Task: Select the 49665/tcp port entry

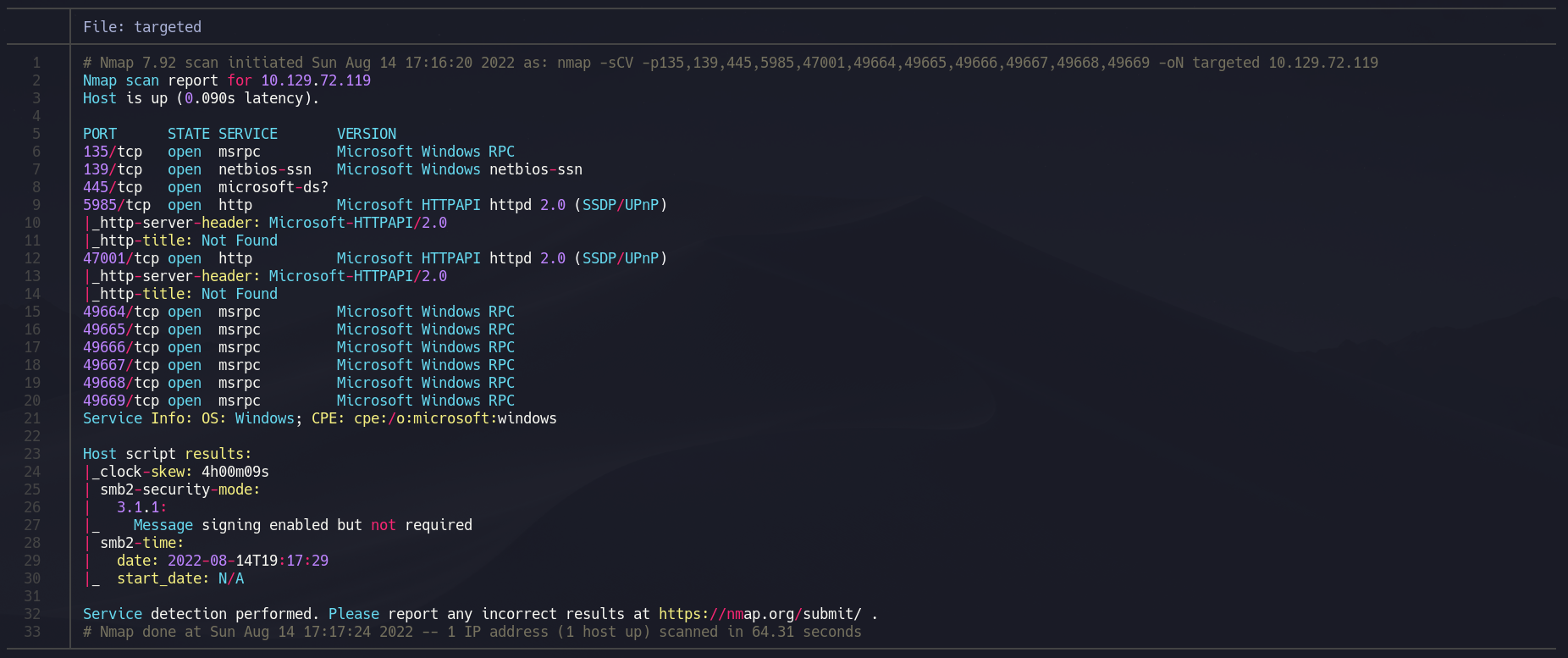Action: coord(121,329)
